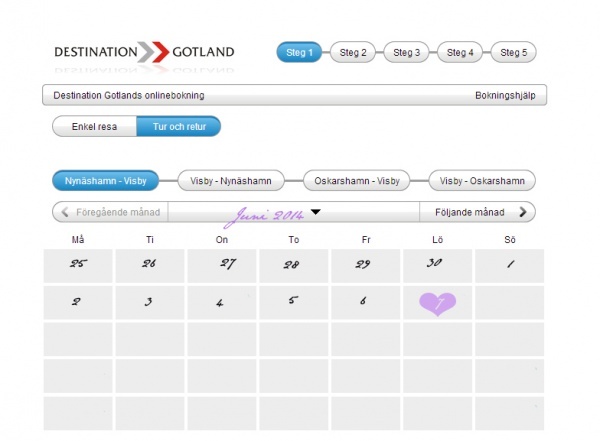Click the Fr weekday header
The image size is (600, 441).
[x=366, y=240]
